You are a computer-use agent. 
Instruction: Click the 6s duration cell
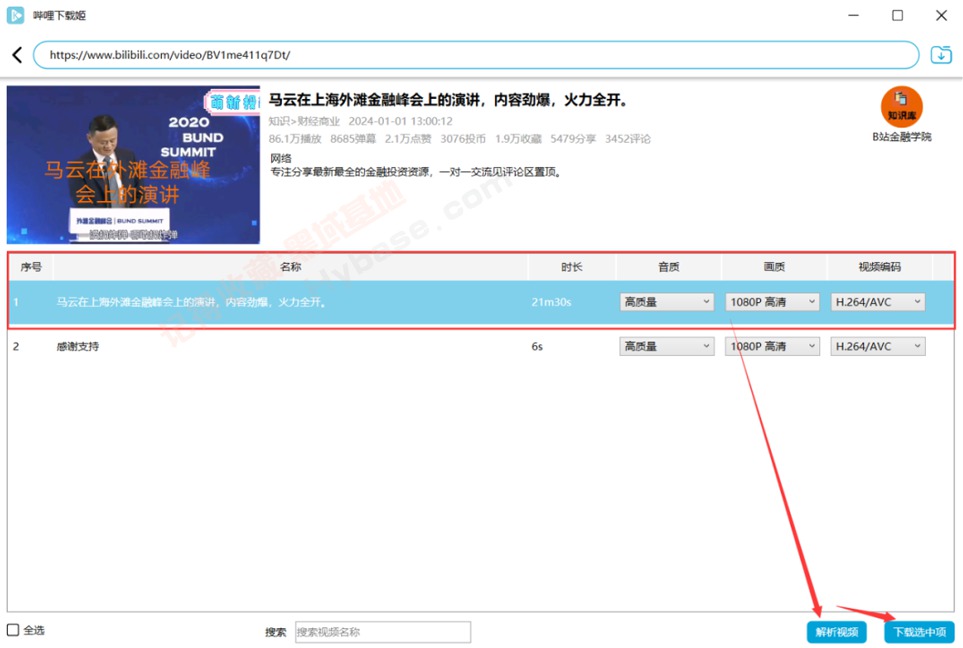(x=537, y=346)
